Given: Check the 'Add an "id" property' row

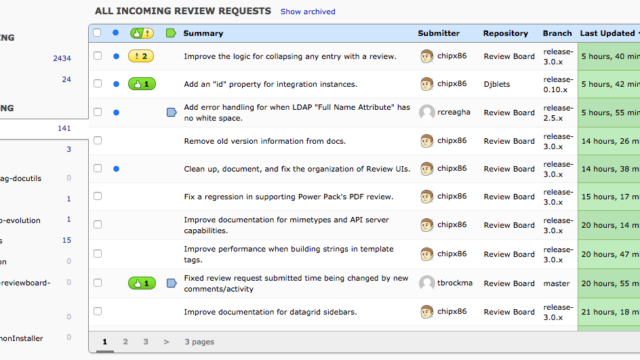Looking at the screenshot, I should click(98, 83).
